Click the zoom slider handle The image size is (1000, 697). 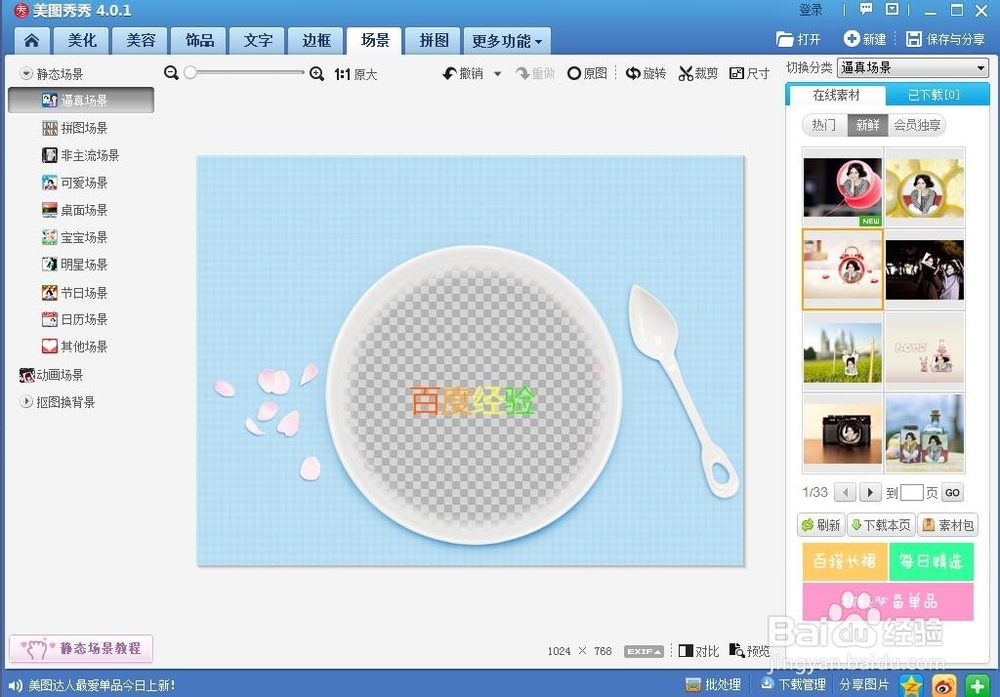[x=190, y=73]
